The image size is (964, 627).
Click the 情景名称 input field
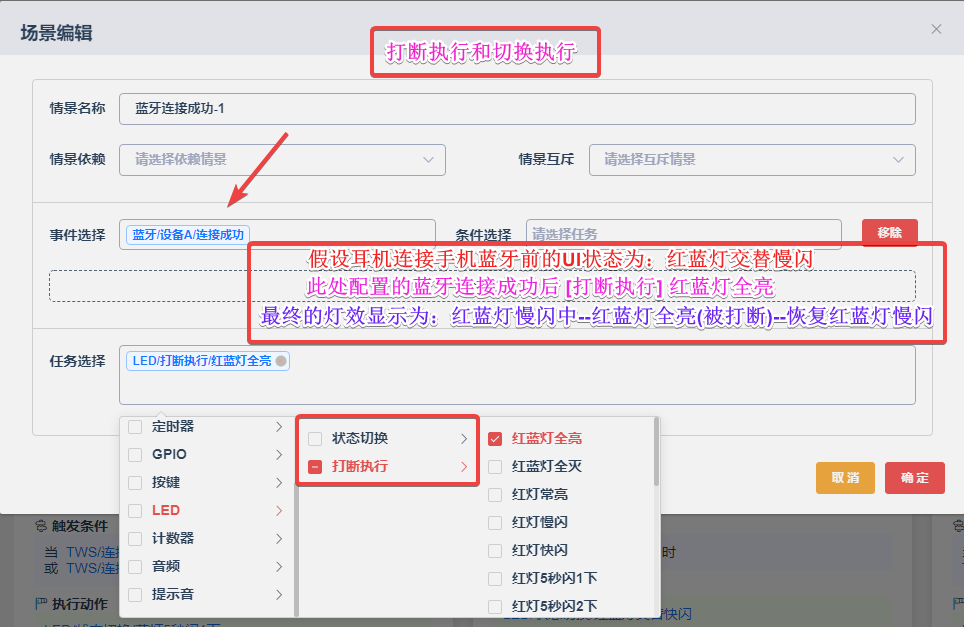pos(517,109)
